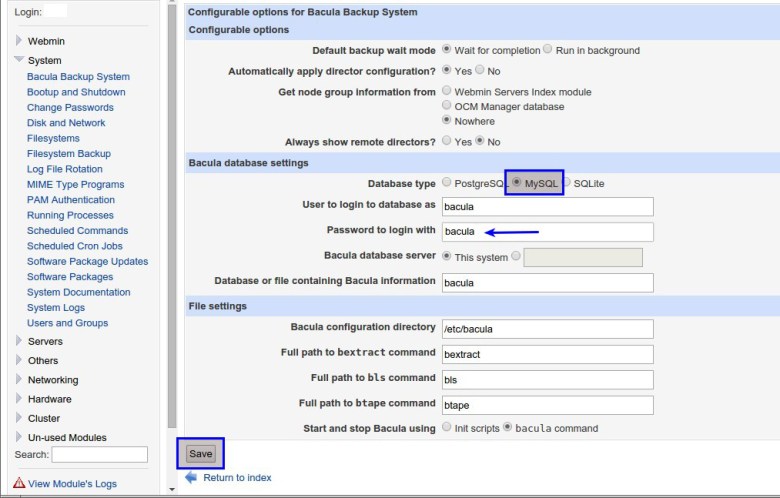Open Software Packages module
This screenshot has width=780, height=498.
coord(70,277)
